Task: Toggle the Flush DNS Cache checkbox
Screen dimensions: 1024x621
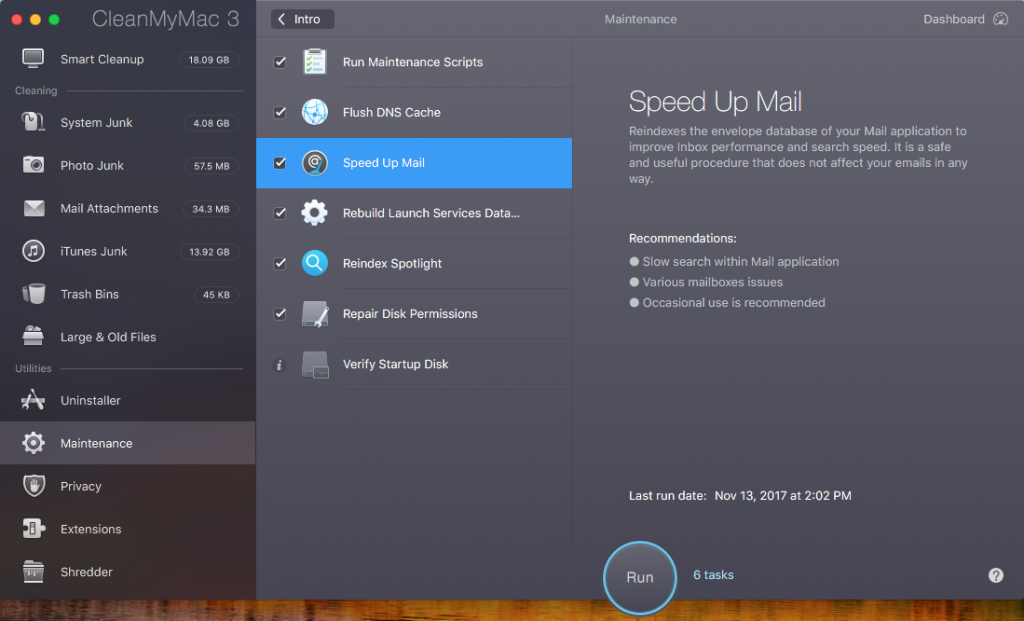Action: tap(280, 112)
